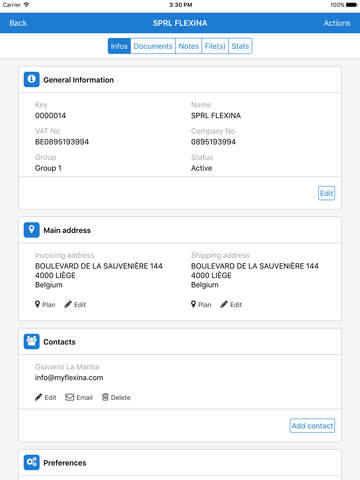Click the General Information info icon

(x=32, y=80)
